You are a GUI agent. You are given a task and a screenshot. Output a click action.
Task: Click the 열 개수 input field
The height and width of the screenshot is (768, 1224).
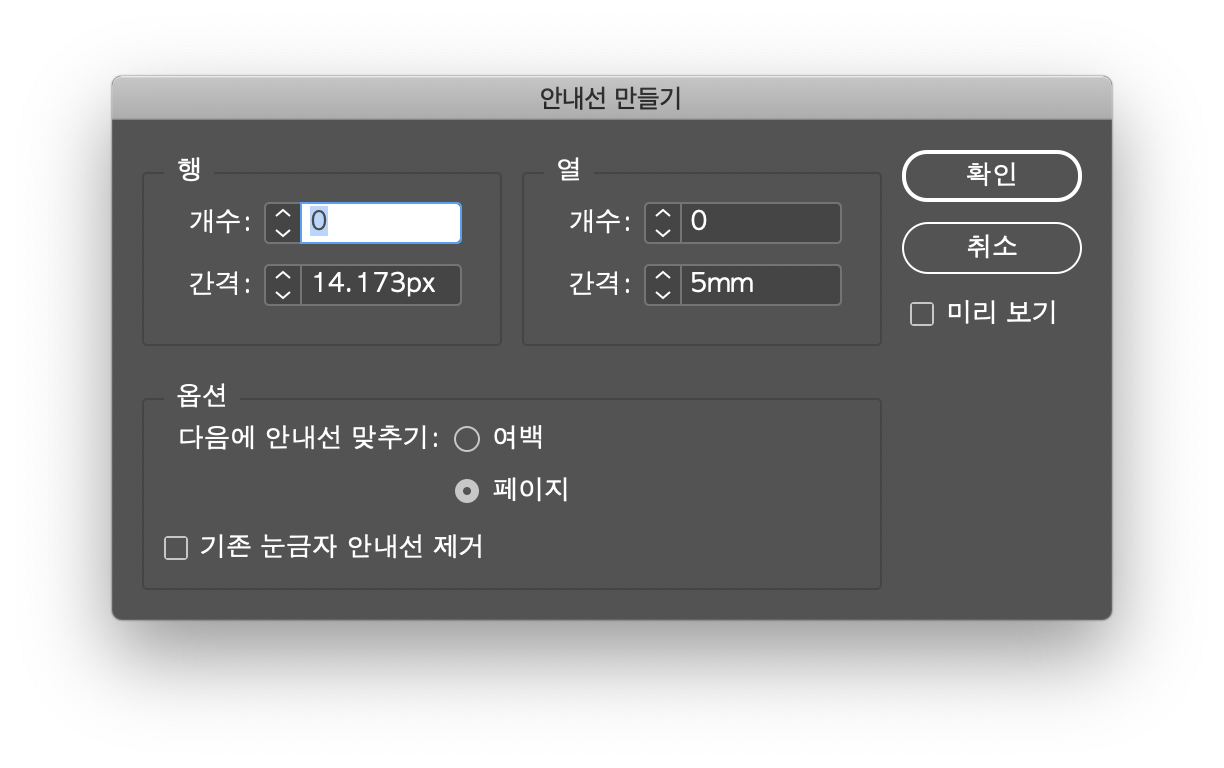[x=761, y=223]
